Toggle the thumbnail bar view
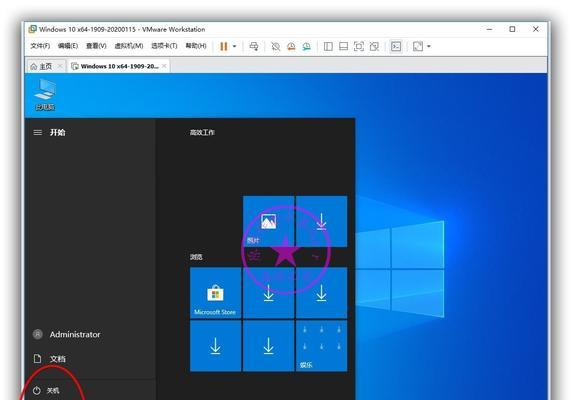This screenshot has width=572, height=400. tap(343, 46)
